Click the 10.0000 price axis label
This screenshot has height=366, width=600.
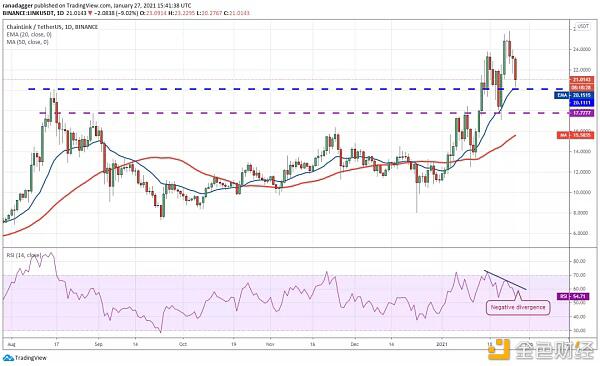coord(581,192)
